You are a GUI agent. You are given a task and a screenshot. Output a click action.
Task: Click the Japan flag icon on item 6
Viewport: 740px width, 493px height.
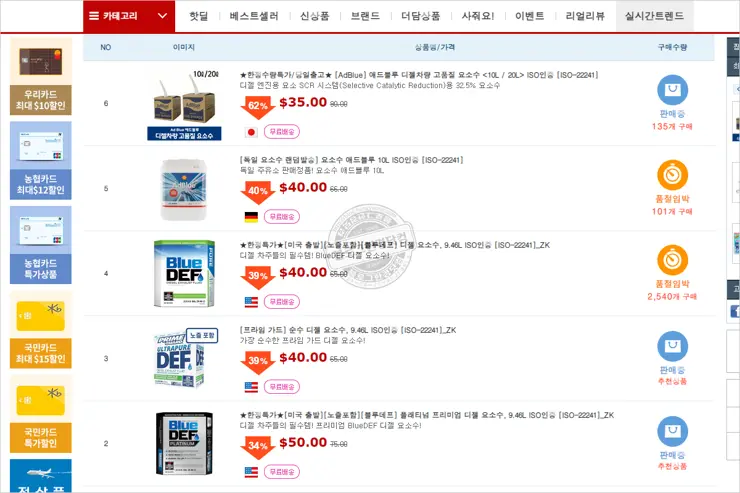[x=251, y=132]
